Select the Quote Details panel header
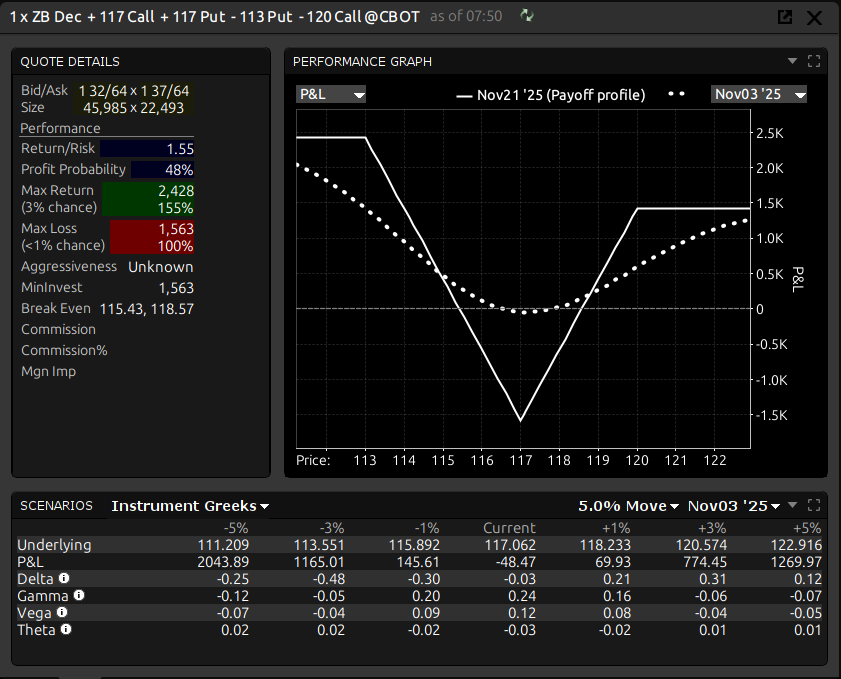Viewport: 841px width, 679px height. (70, 62)
